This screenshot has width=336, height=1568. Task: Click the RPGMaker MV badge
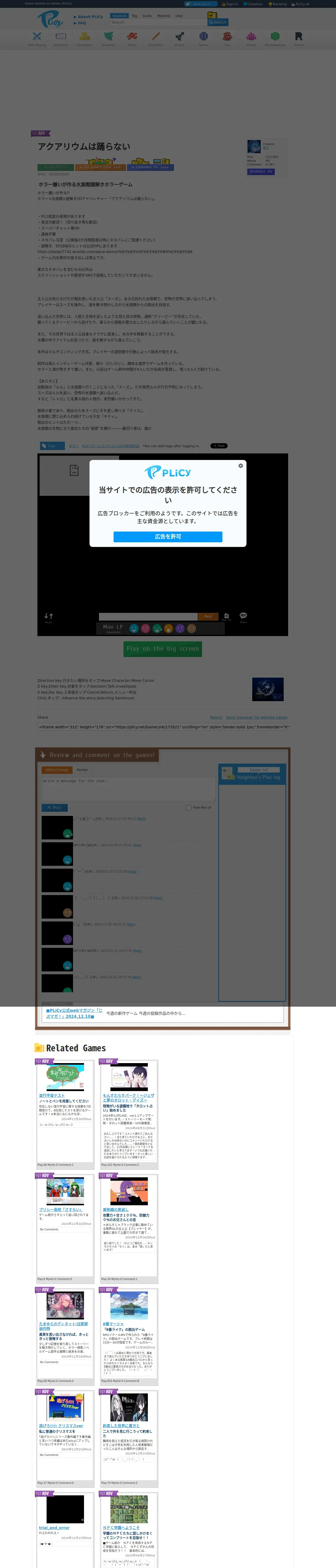coord(261,172)
